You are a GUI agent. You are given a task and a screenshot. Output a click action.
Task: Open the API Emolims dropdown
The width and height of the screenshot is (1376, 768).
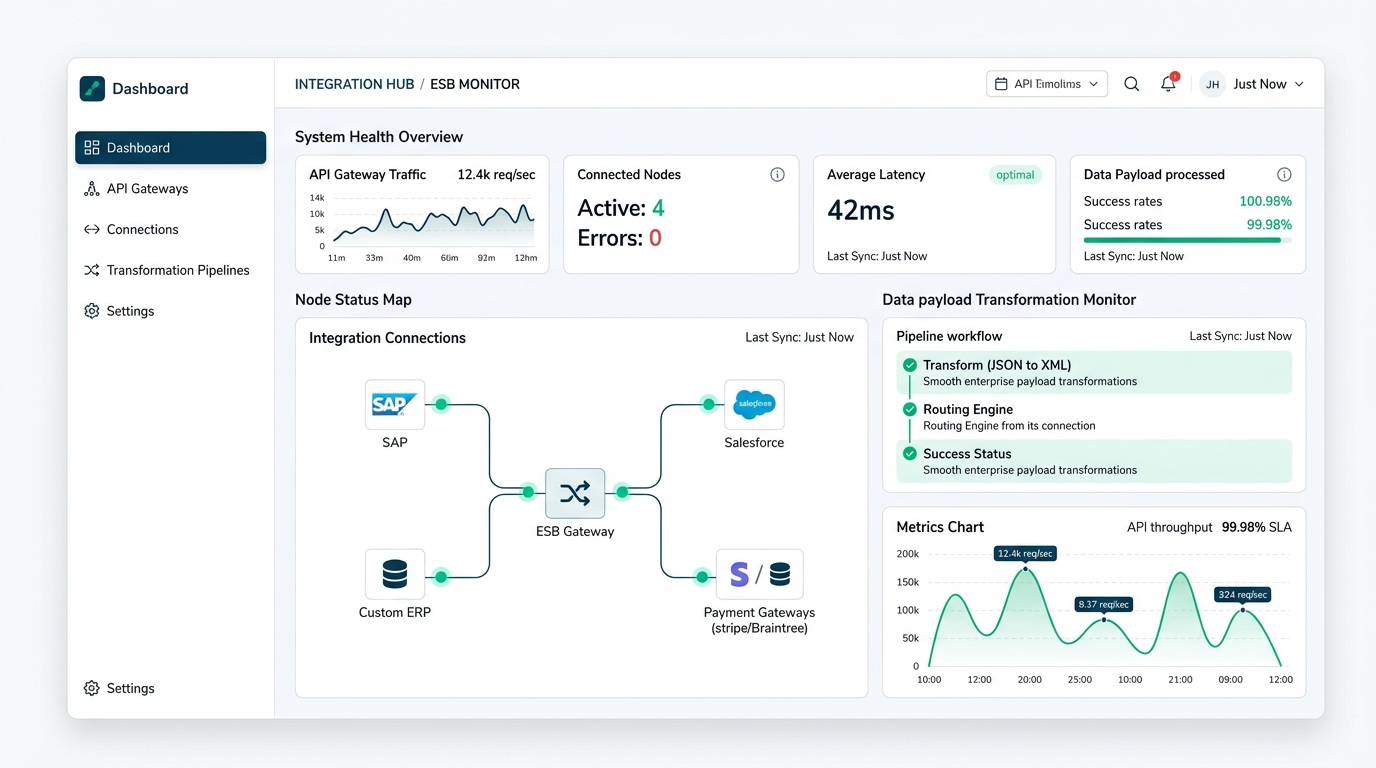click(1047, 84)
